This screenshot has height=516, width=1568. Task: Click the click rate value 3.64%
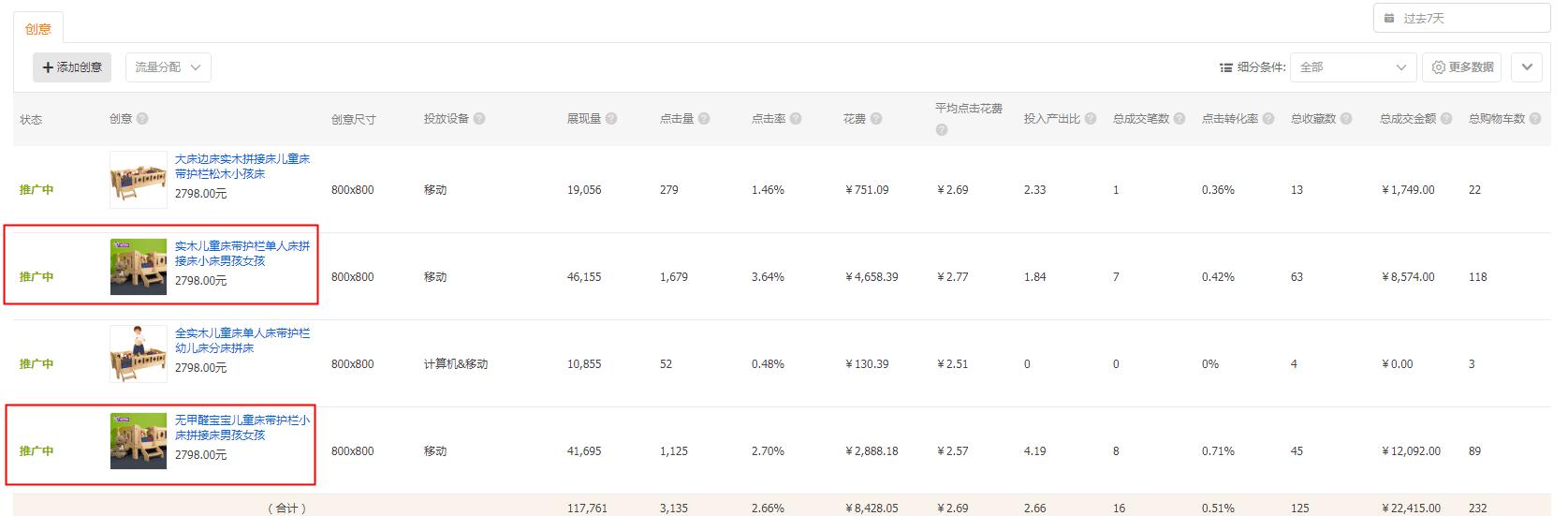768,277
